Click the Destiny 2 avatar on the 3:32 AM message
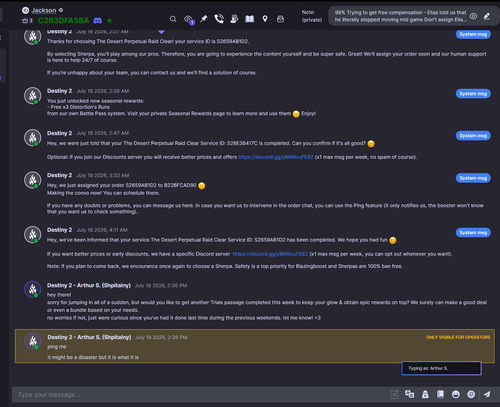The height and width of the screenshot is (407, 500). [x=32, y=180]
